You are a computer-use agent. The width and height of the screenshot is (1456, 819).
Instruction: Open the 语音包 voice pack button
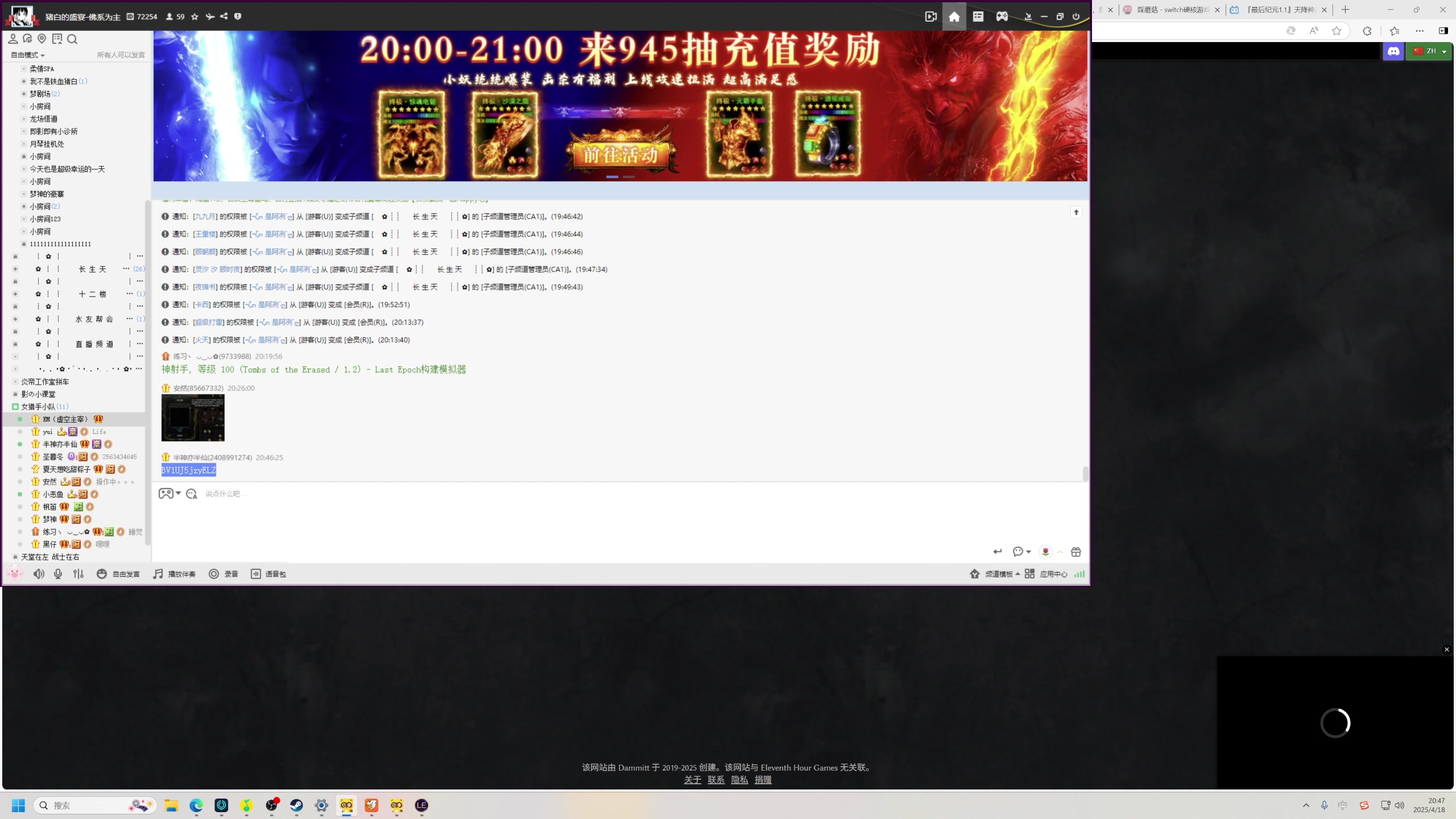pos(268,574)
